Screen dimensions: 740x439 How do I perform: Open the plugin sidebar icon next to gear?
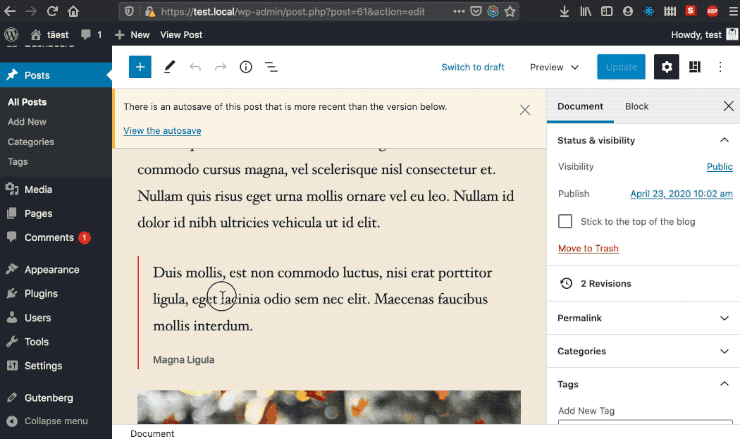pyautogui.click(x=694, y=67)
